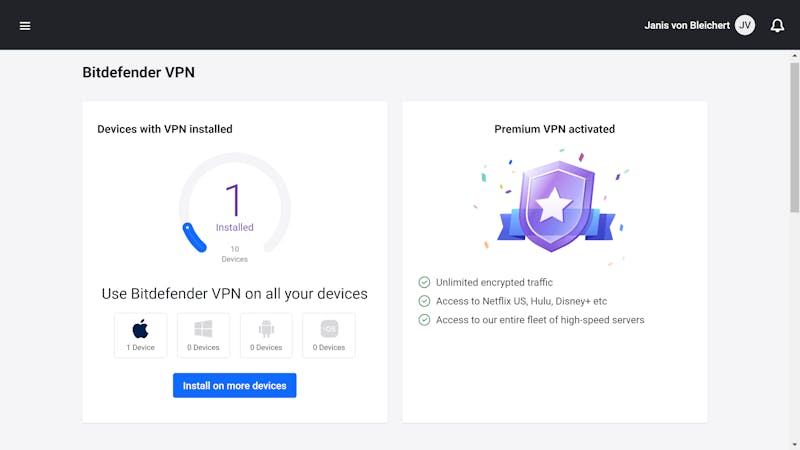Open the notifications bell
Viewport: 800px width, 450px height.
(777, 26)
